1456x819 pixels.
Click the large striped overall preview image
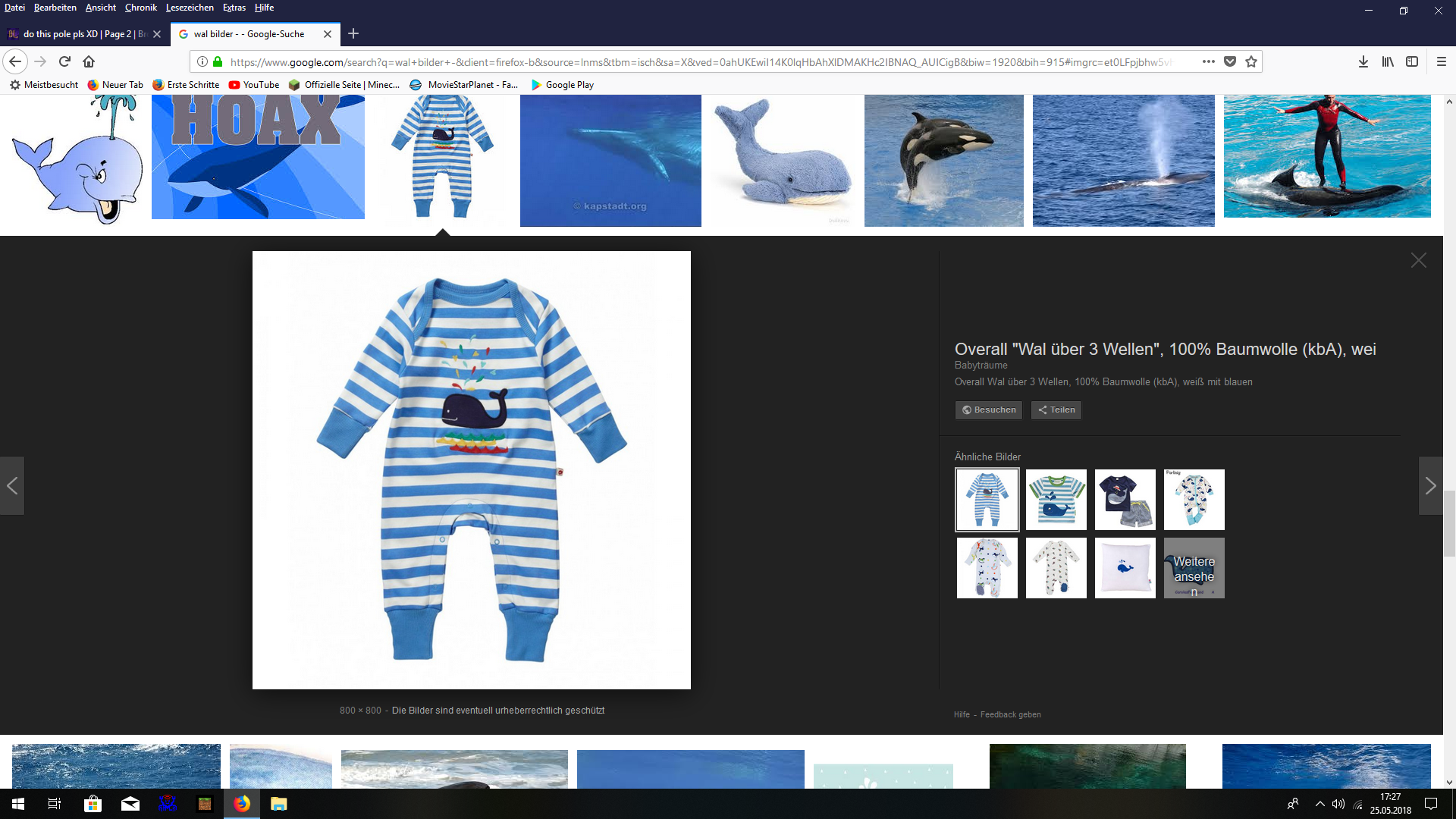click(x=472, y=470)
